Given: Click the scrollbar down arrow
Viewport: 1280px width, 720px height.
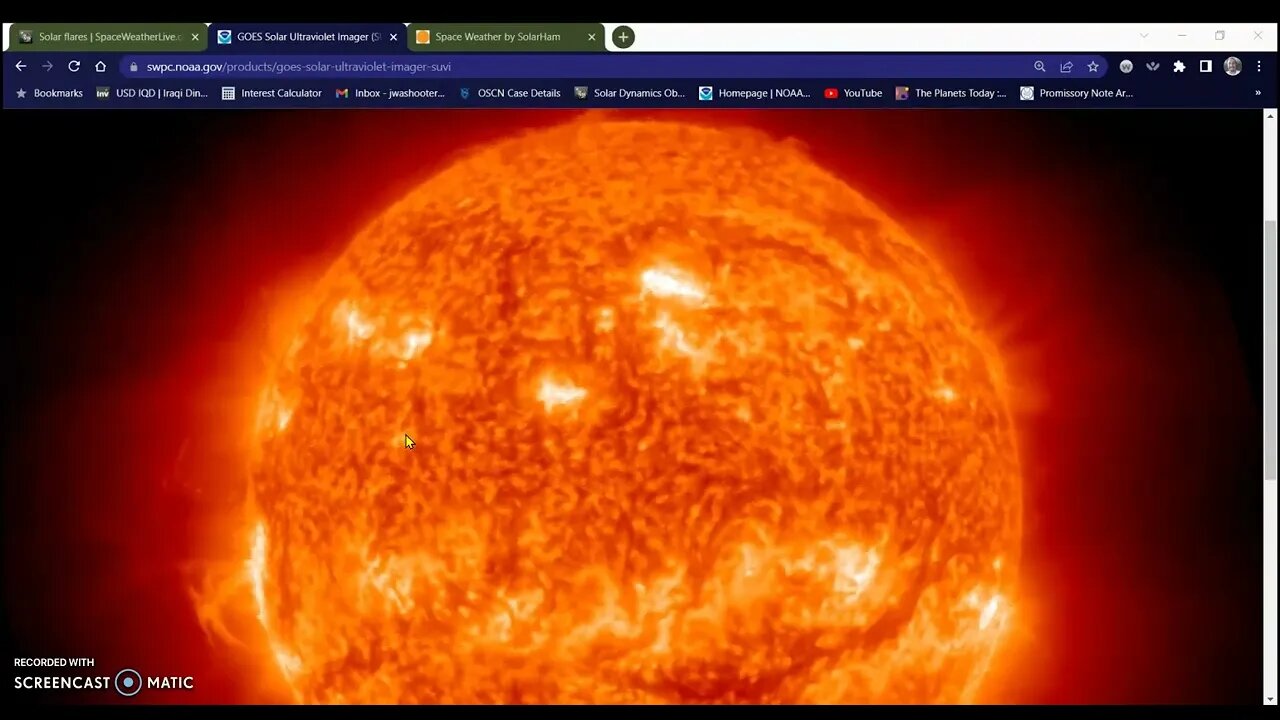Looking at the screenshot, I should click(1271, 699).
